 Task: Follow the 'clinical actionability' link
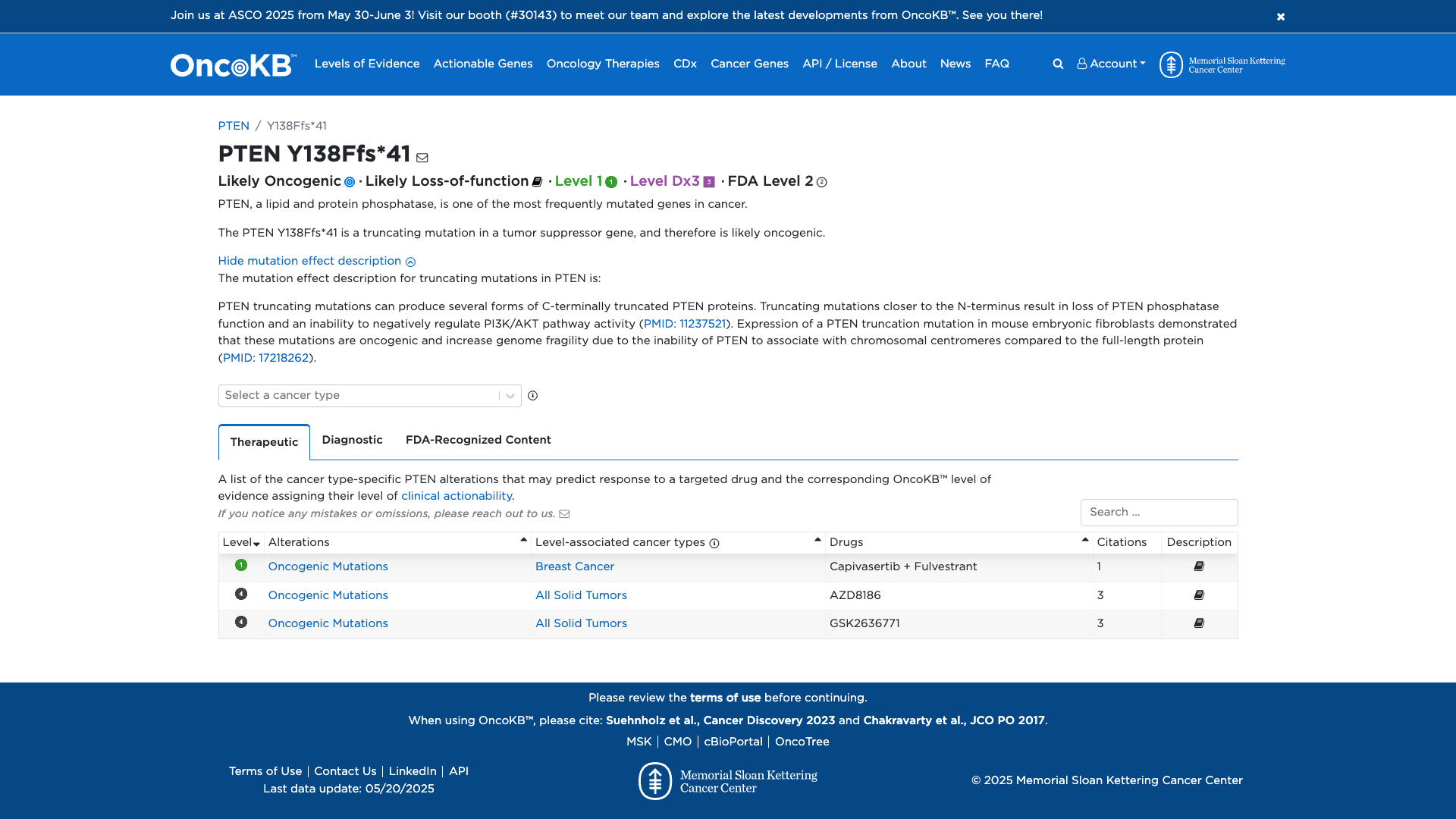[x=457, y=497]
